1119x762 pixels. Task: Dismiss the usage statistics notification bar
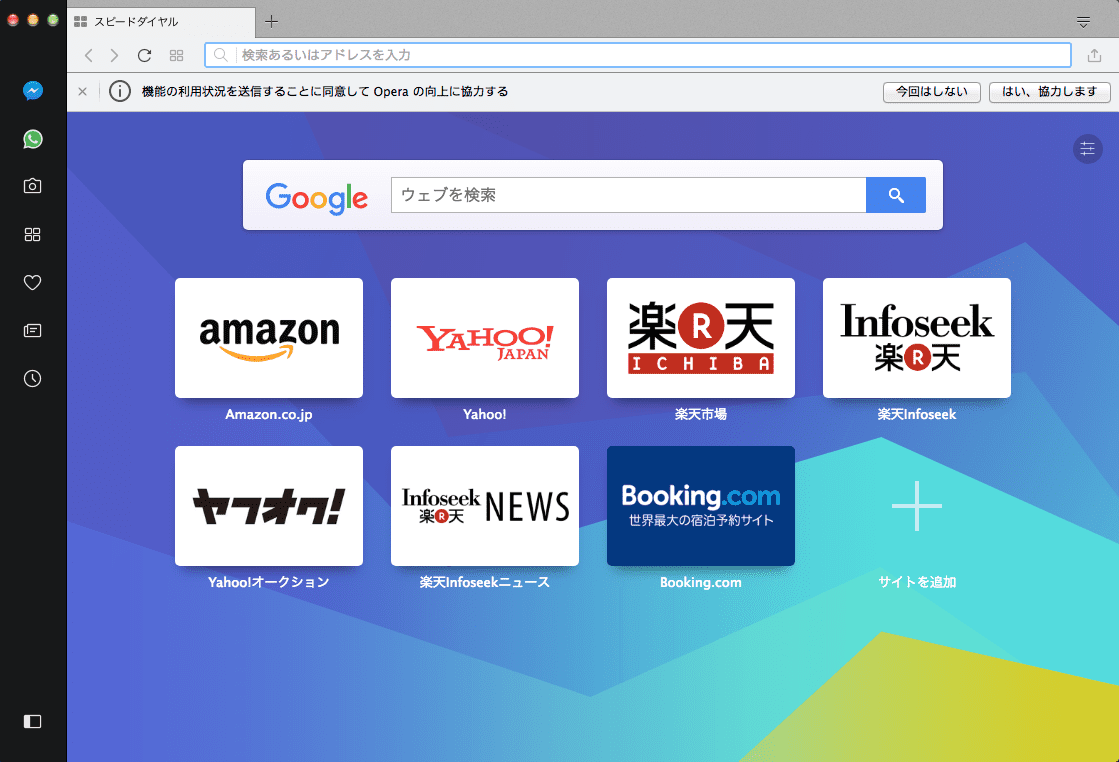click(83, 91)
